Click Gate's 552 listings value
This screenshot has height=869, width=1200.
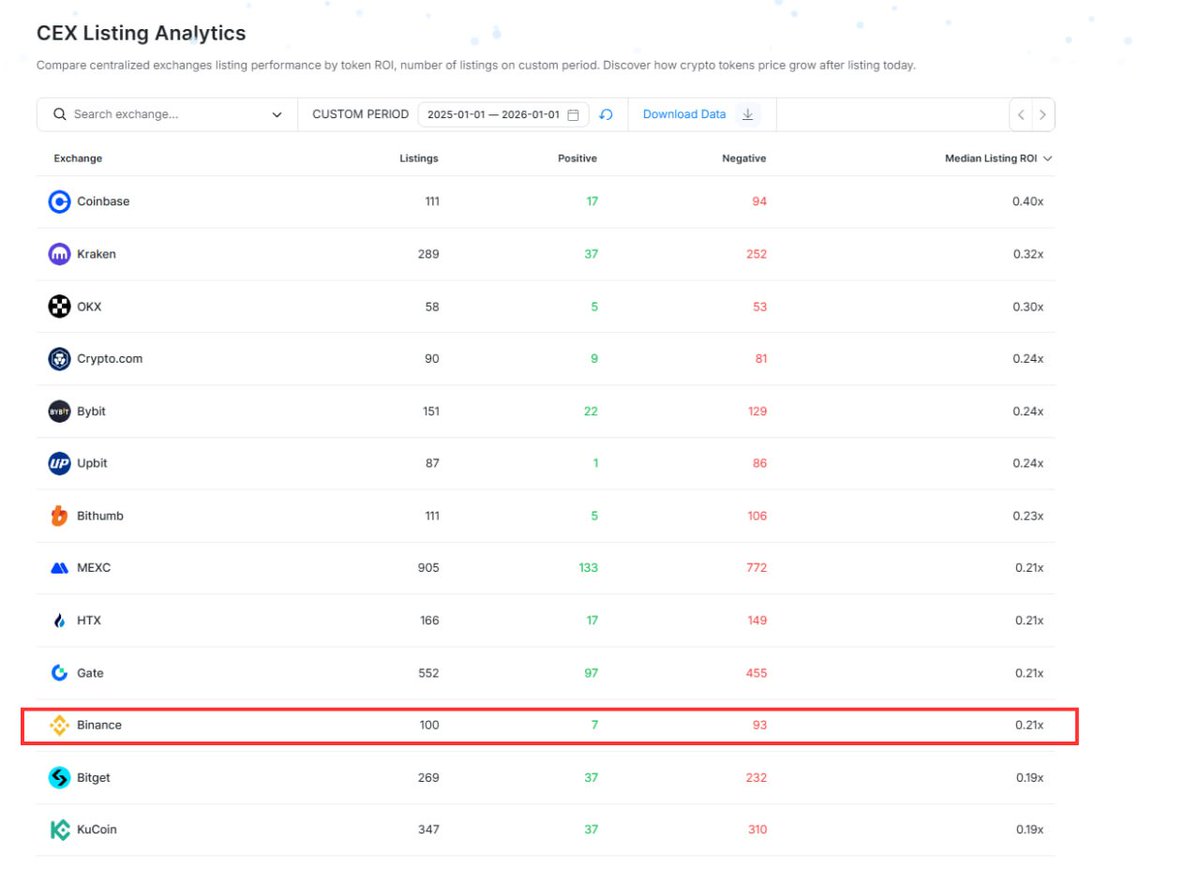(428, 673)
